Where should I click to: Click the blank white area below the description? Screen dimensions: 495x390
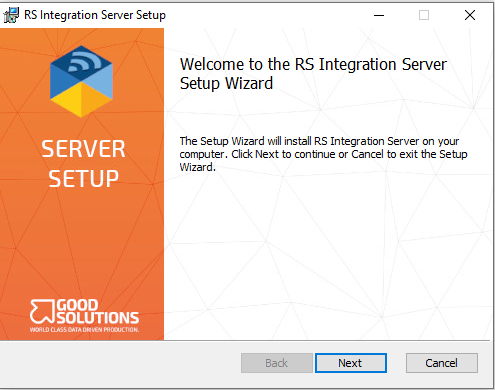pos(327,257)
